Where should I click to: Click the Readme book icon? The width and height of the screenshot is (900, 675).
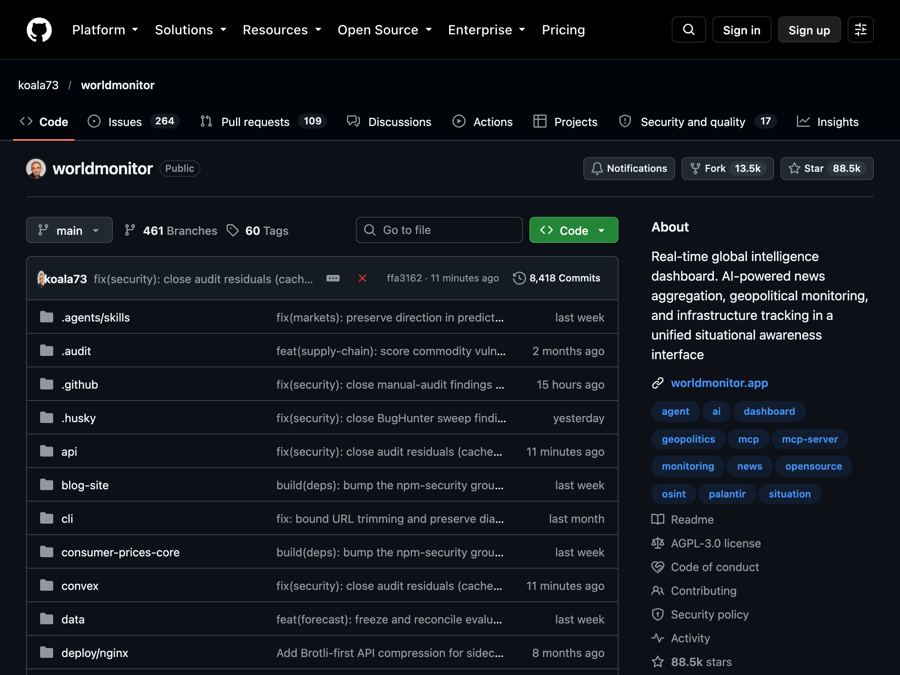pyautogui.click(x=658, y=519)
